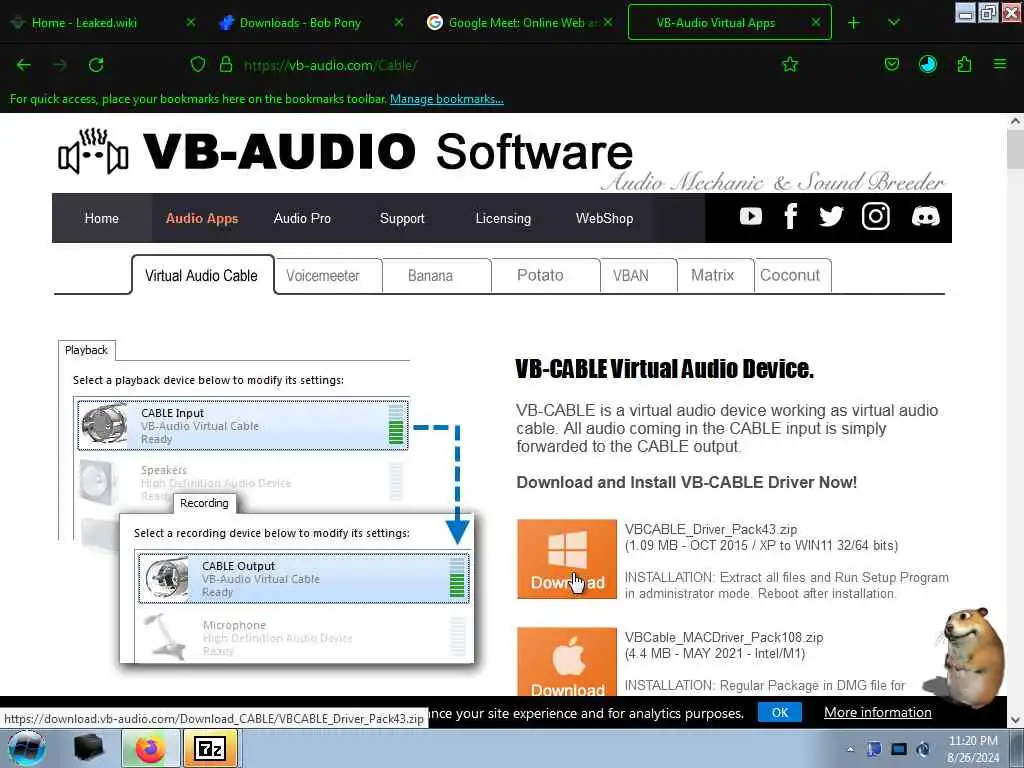The image size is (1024, 768).
Task: Open Firefox from the taskbar
Action: coord(150,748)
